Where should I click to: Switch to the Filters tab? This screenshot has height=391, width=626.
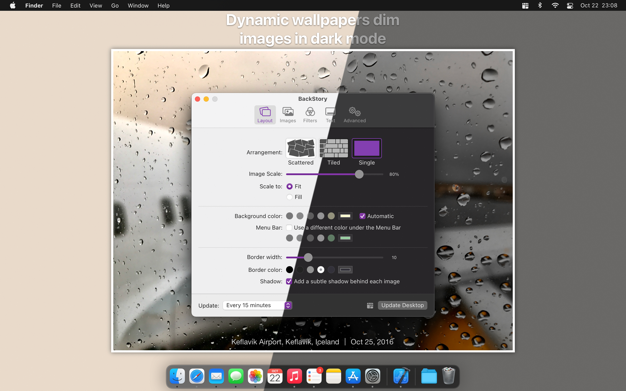tap(310, 115)
